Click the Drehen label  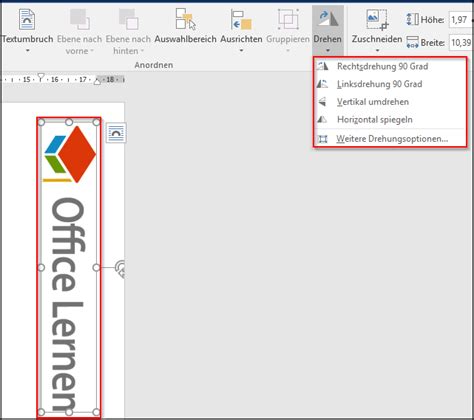pos(327,39)
